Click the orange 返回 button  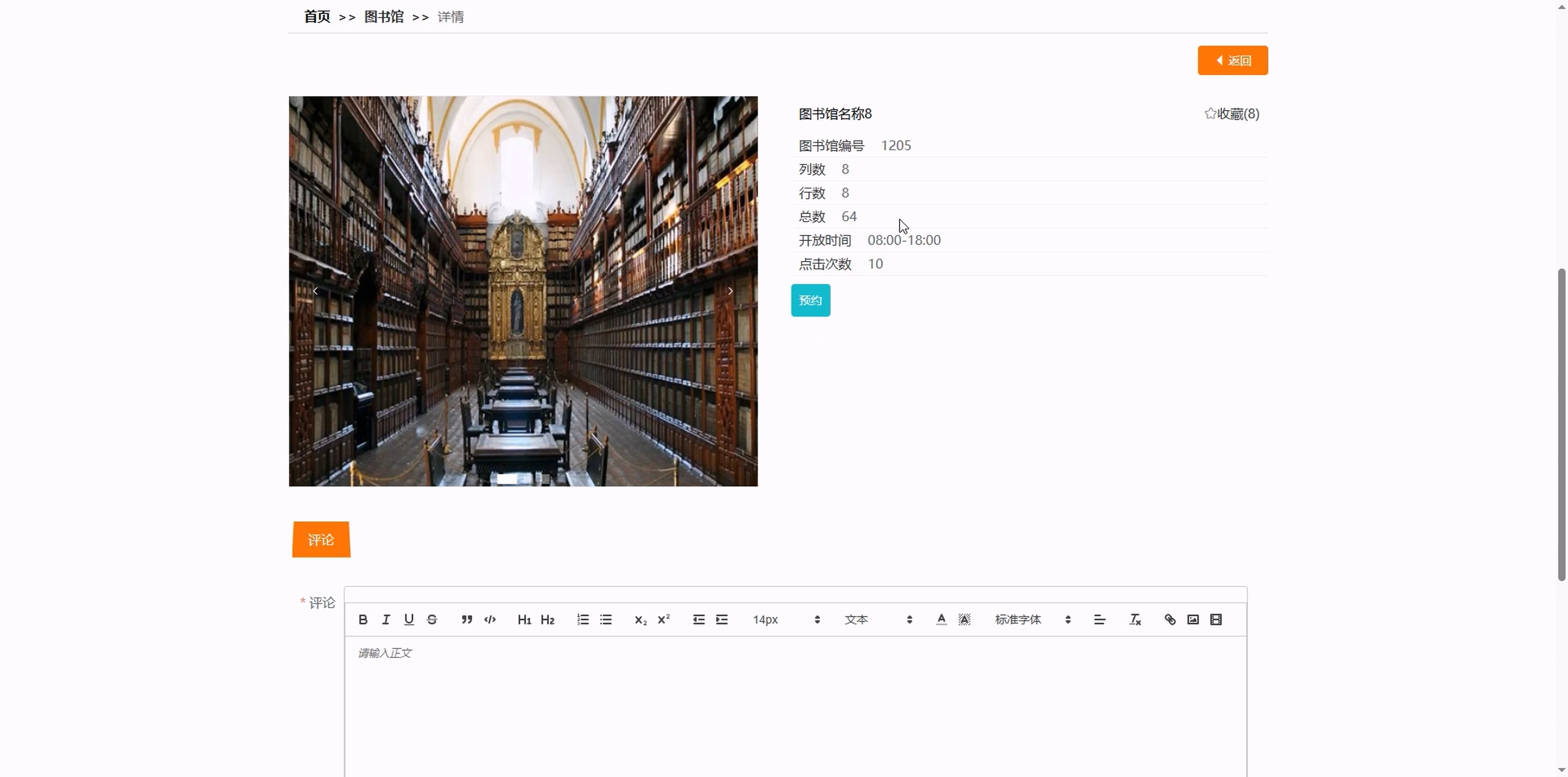pyautogui.click(x=1233, y=60)
